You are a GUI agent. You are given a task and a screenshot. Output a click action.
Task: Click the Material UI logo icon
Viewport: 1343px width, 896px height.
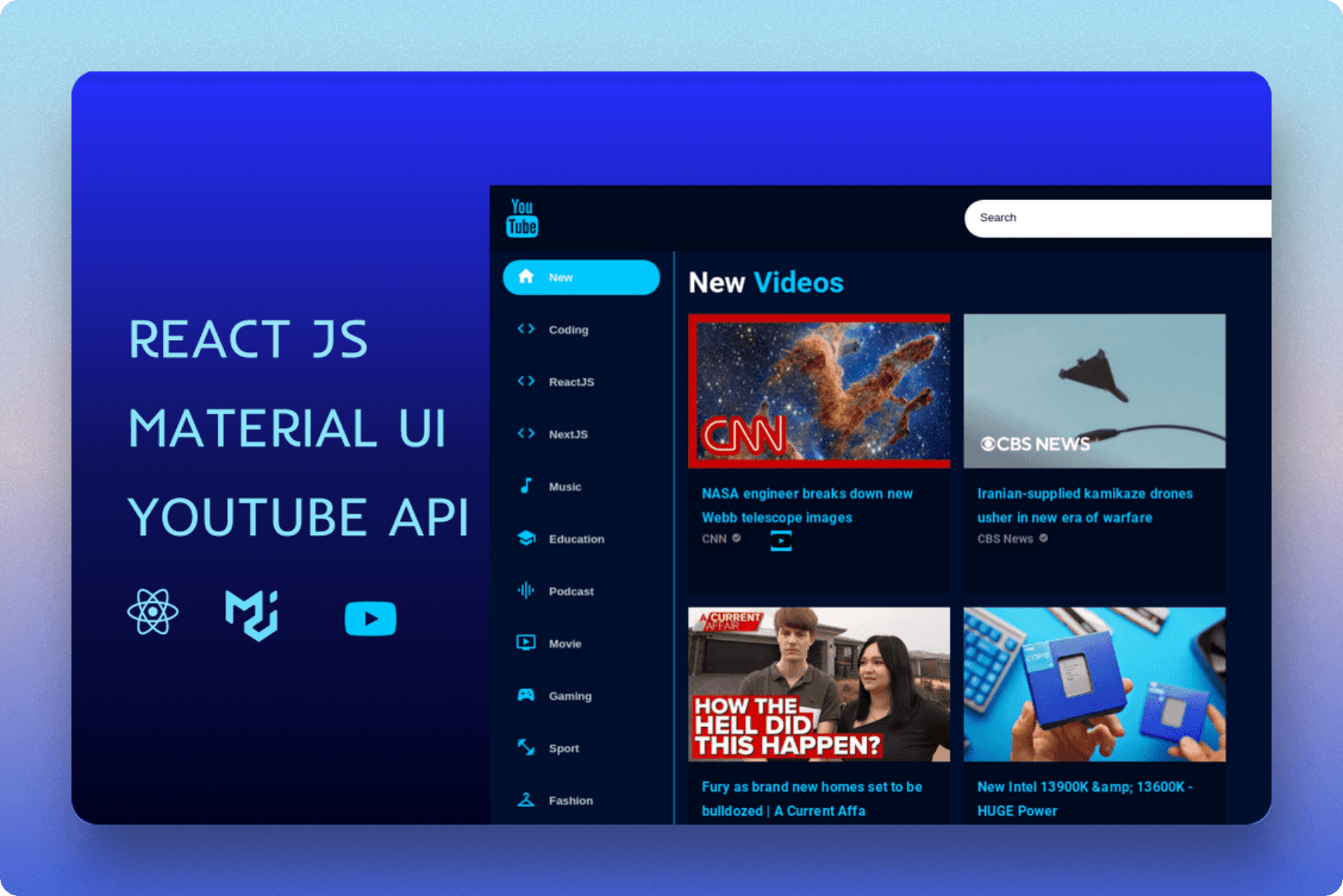click(x=252, y=615)
